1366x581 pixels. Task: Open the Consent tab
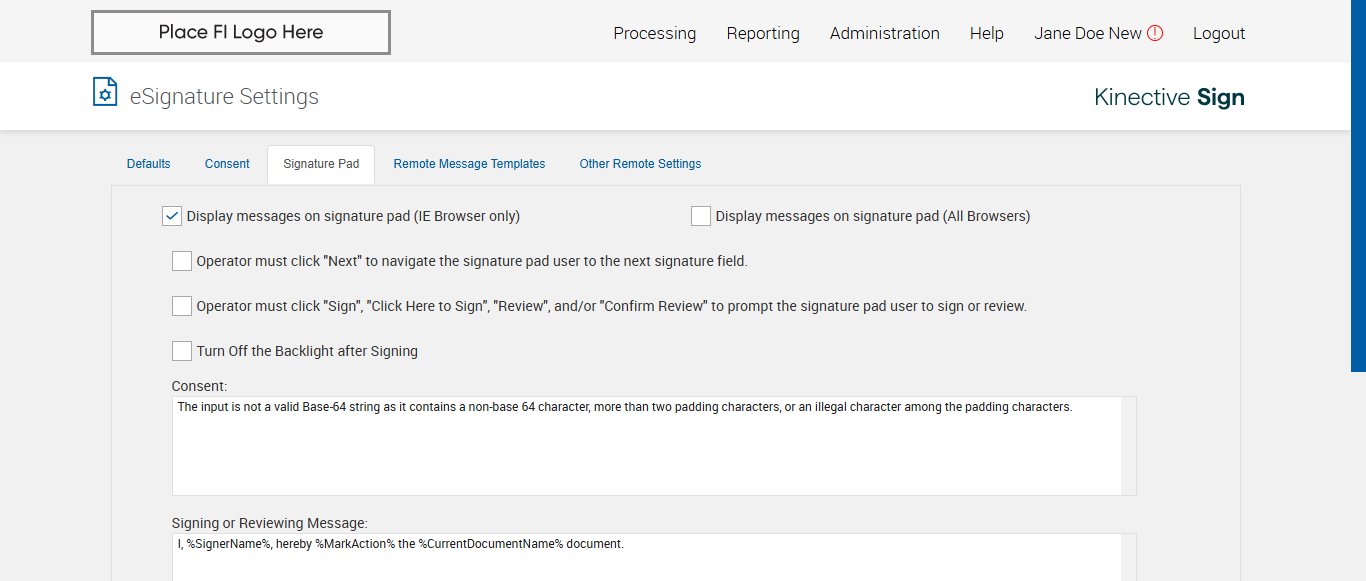pos(227,164)
